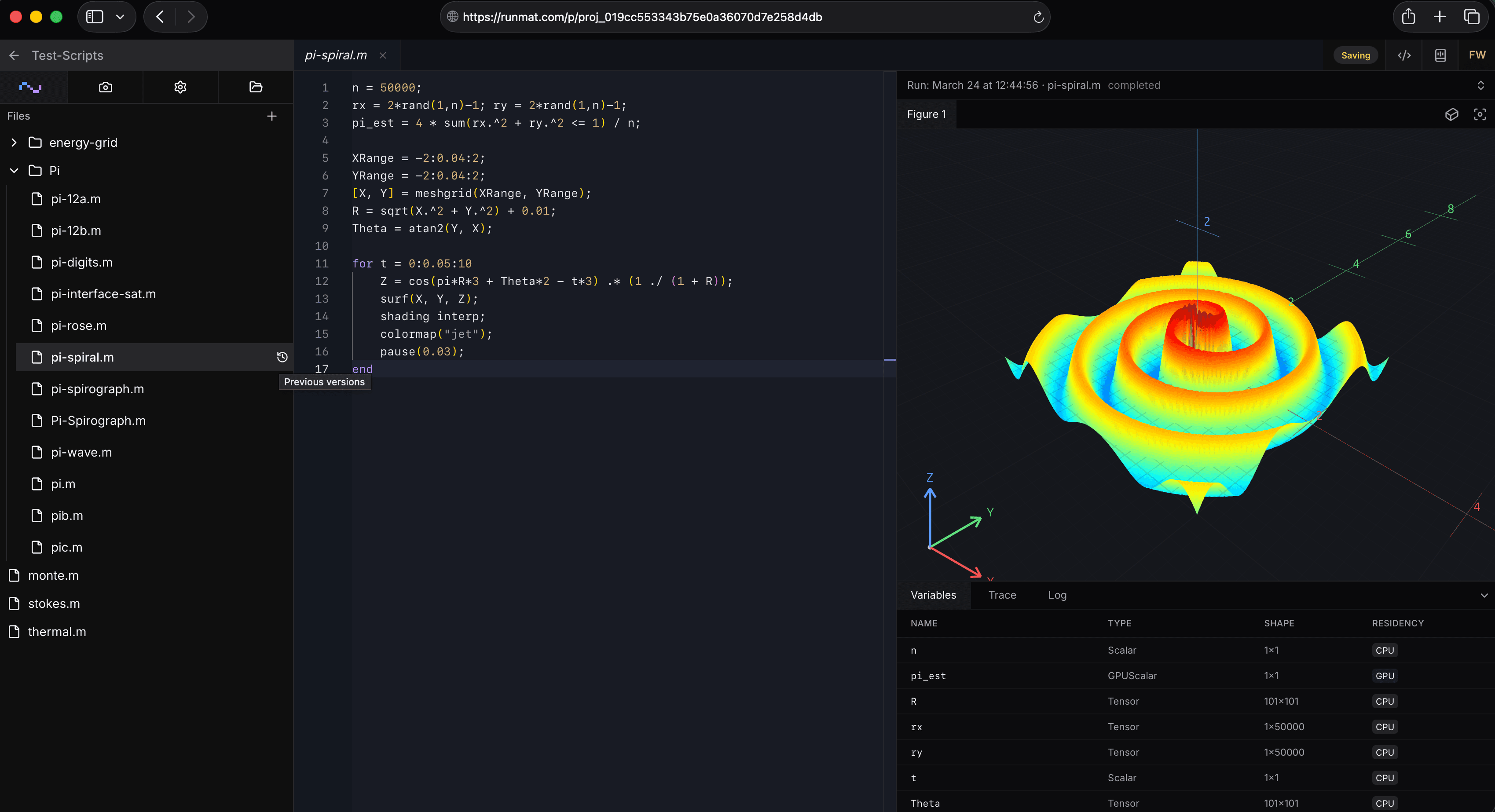Open the camera snapshot tool in the sidebar
The image size is (1495, 812).
point(106,87)
